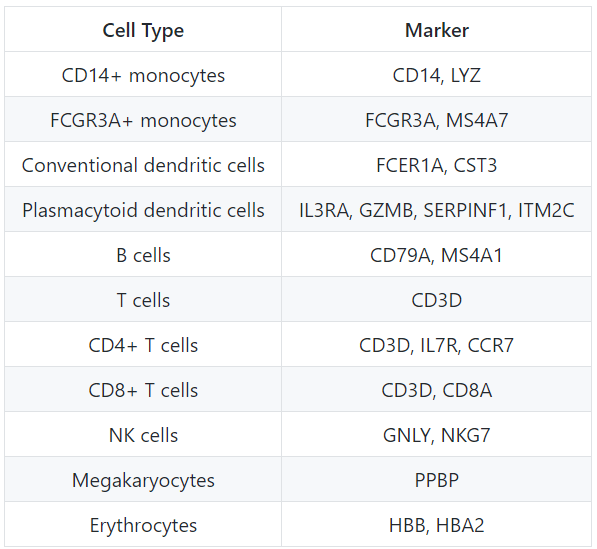Select the T cells row label

tap(143, 300)
